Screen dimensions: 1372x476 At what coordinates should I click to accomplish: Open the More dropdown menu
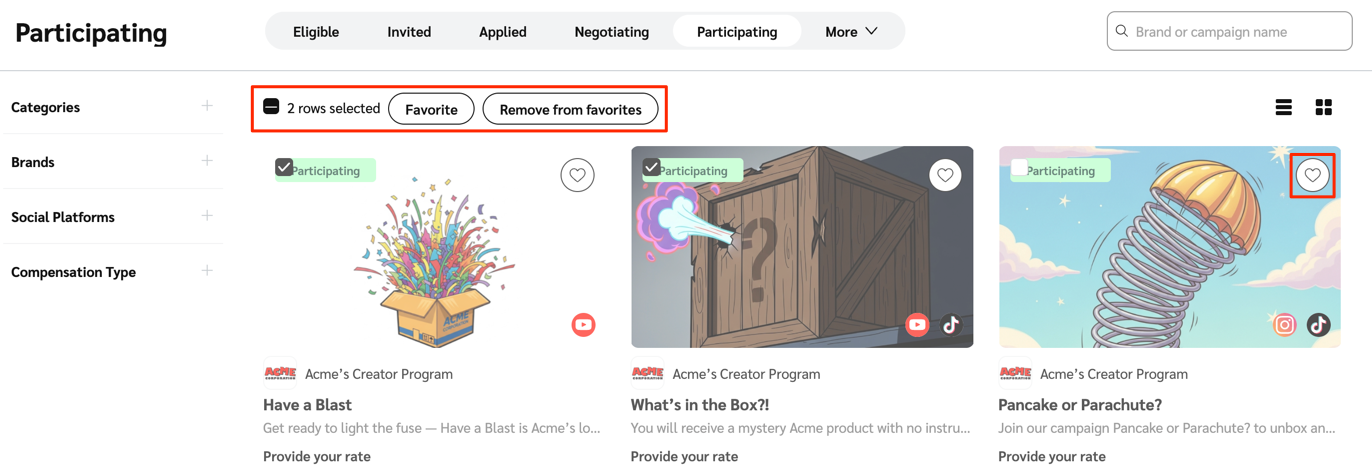coord(851,32)
